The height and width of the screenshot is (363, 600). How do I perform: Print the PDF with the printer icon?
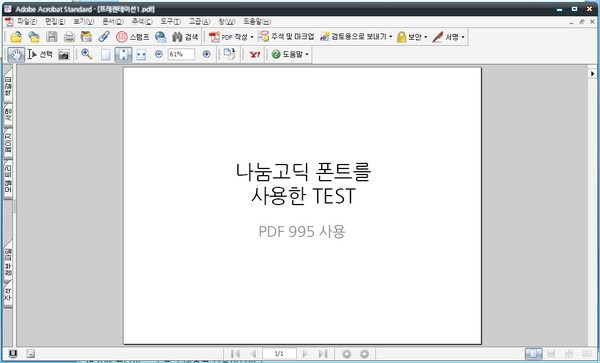coord(69,37)
